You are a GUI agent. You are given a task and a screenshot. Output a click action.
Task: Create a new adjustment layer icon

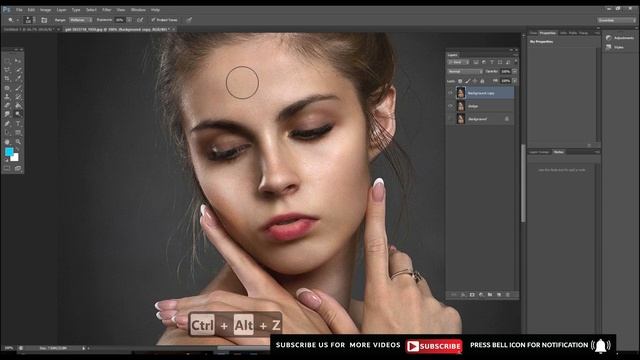(x=481, y=294)
